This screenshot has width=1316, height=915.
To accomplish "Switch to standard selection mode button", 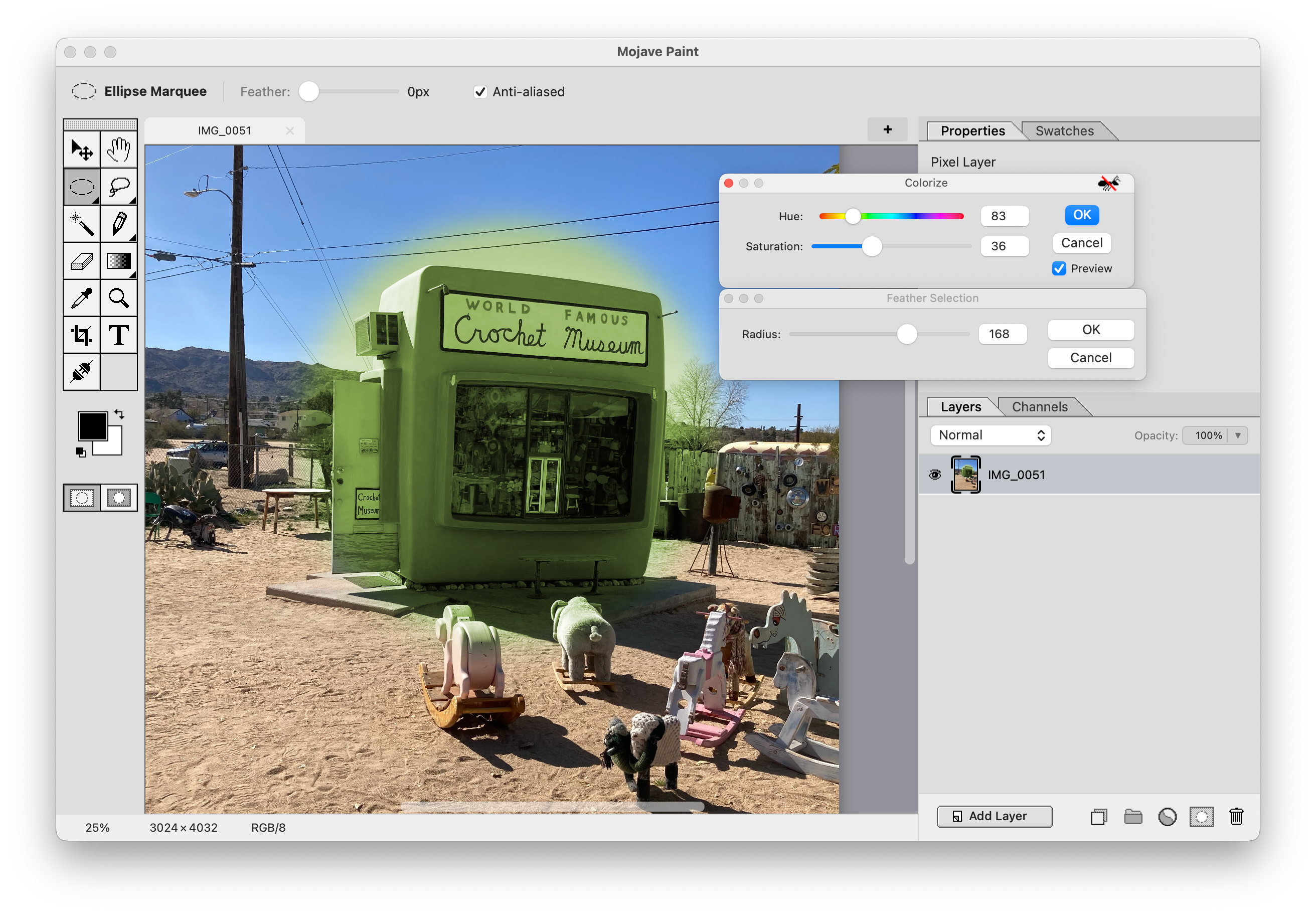I will tap(82, 498).
